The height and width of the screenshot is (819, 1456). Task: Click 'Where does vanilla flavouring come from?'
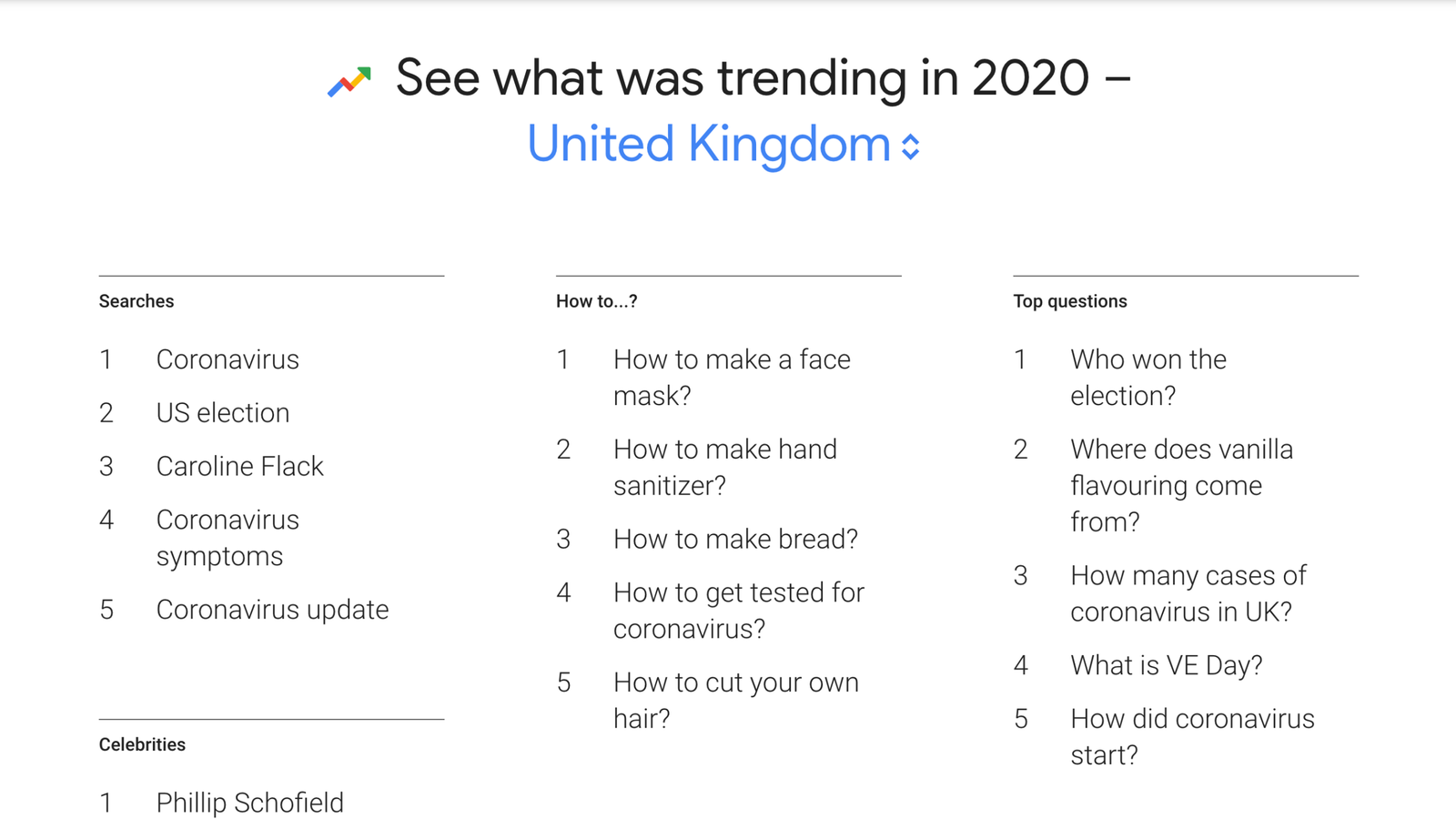(1181, 485)
